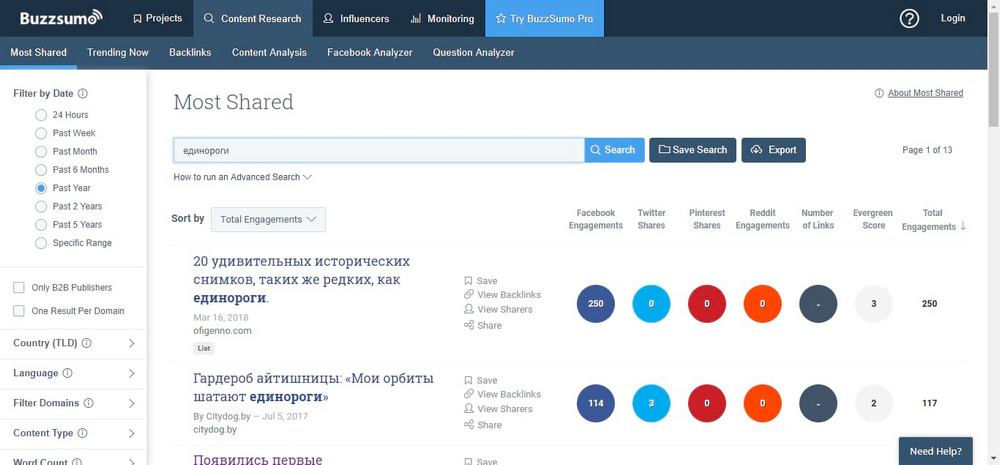
Task: Click Facebook engagements circle showing 114
Action: click(x=595, y=403)
